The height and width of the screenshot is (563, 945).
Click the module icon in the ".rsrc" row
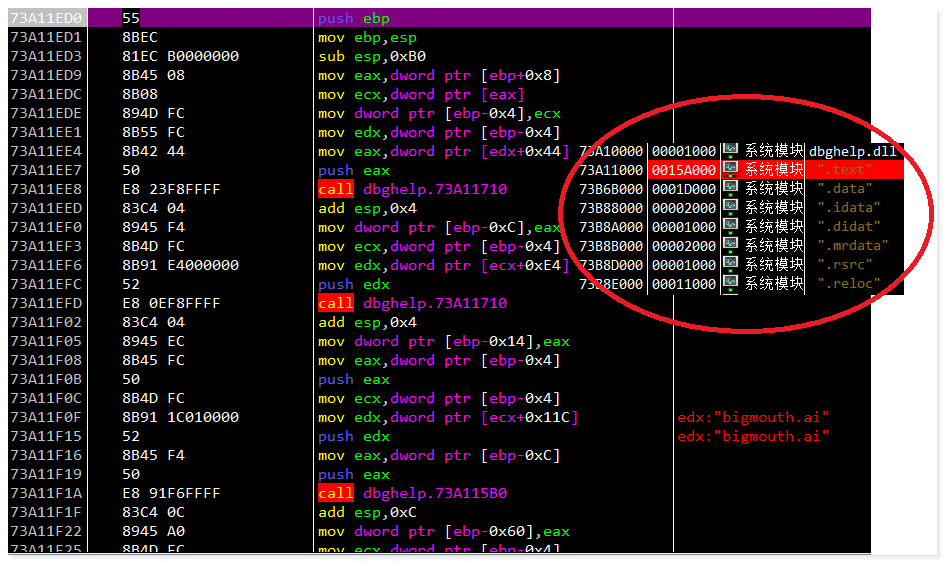pyautogui.click(x=730, y=264)
